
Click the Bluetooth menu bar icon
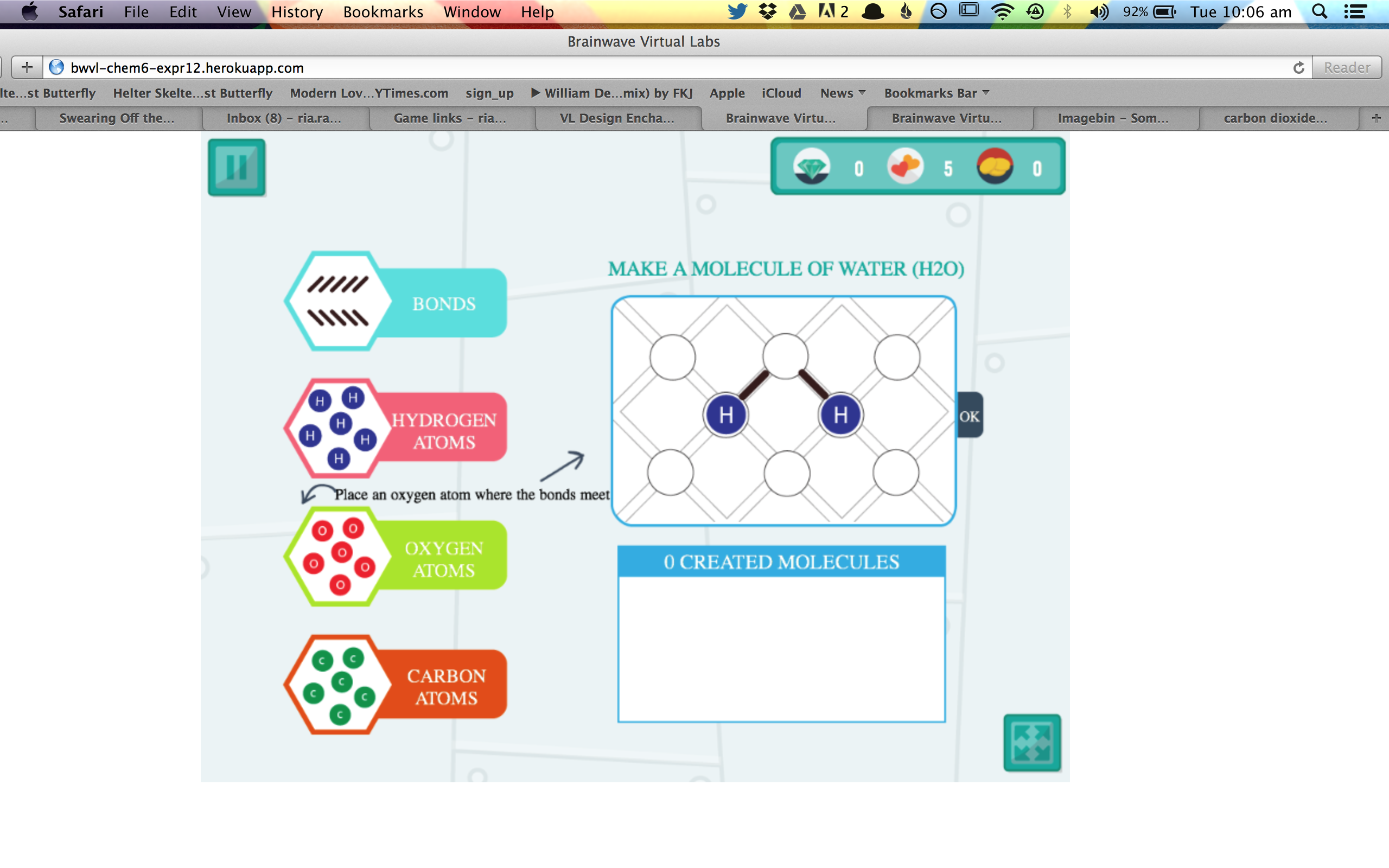(1067, 11)
